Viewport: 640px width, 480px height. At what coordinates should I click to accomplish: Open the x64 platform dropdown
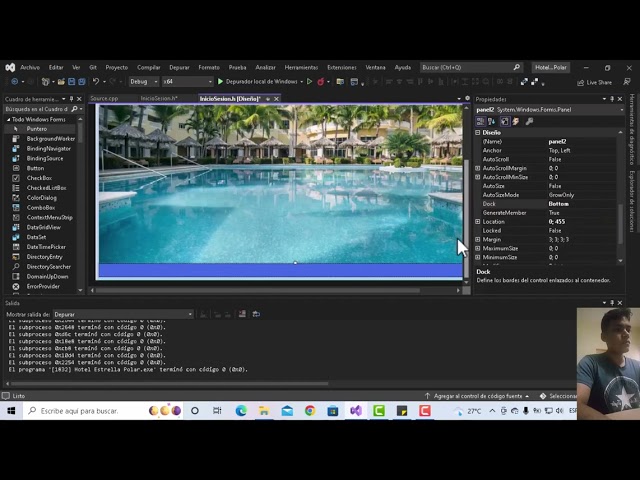187,82
